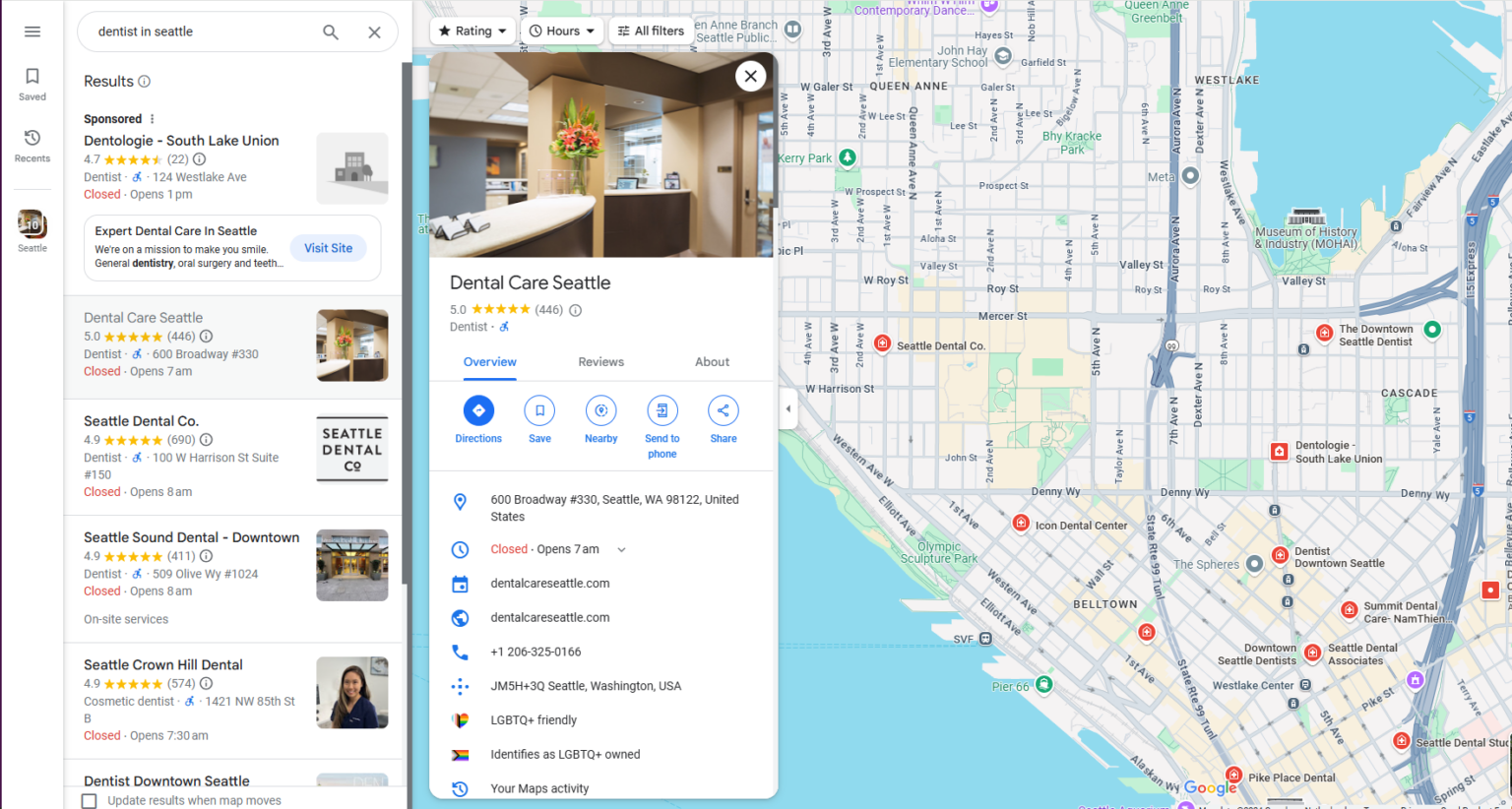
Task: Click the Visit Site button for Dentologie
Action: [x=328, y=247]
